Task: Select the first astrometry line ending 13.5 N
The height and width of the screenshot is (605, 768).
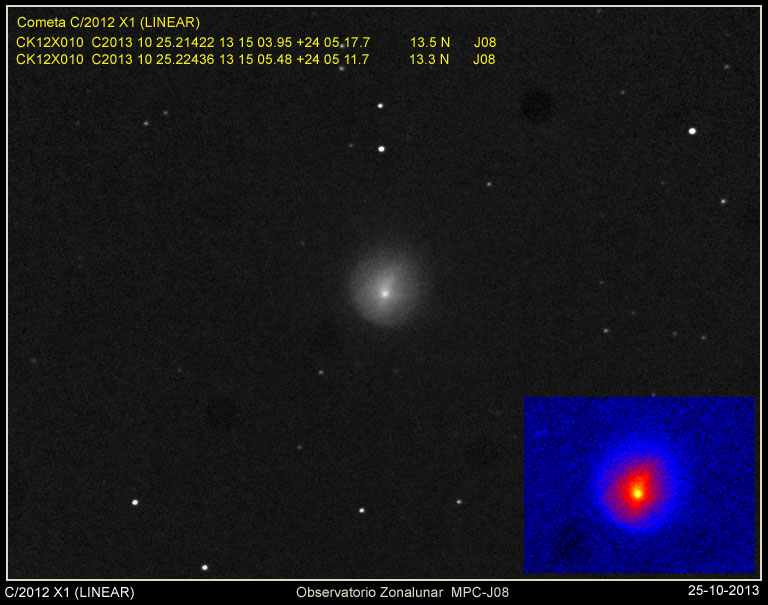Action: coord(256,43)
